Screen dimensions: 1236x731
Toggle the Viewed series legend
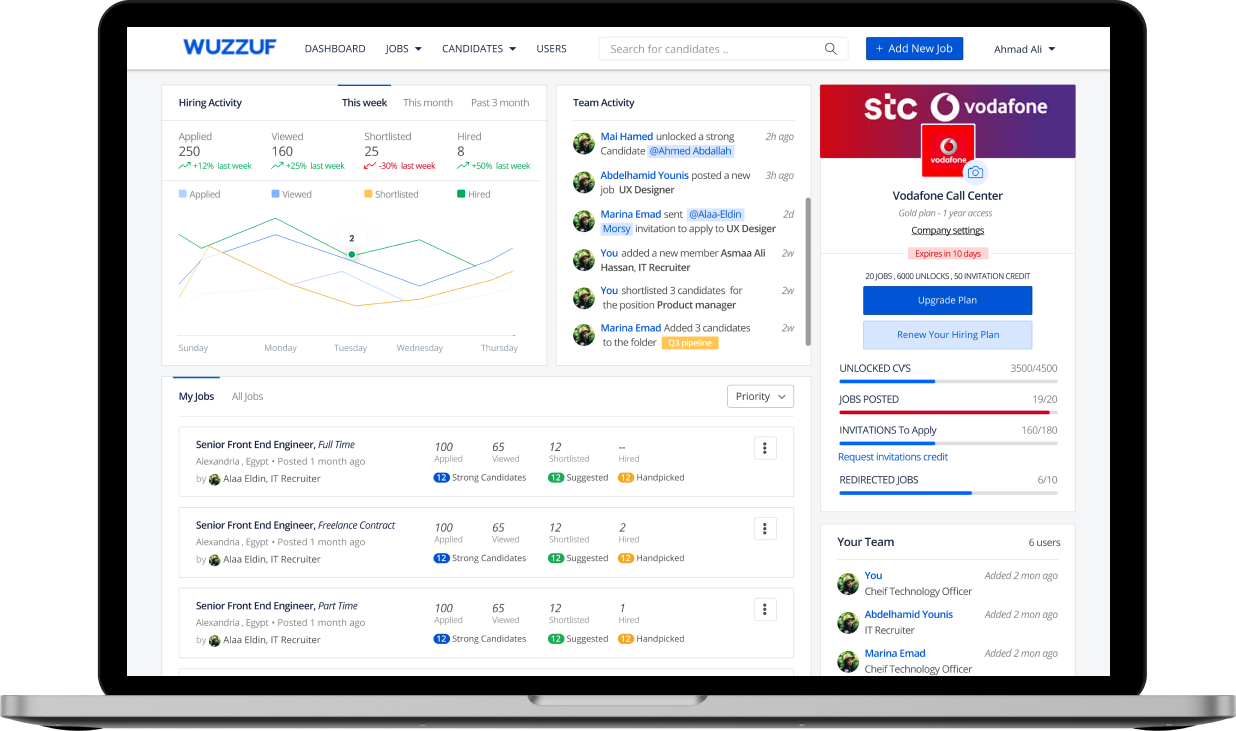click(x=291, y=194)
